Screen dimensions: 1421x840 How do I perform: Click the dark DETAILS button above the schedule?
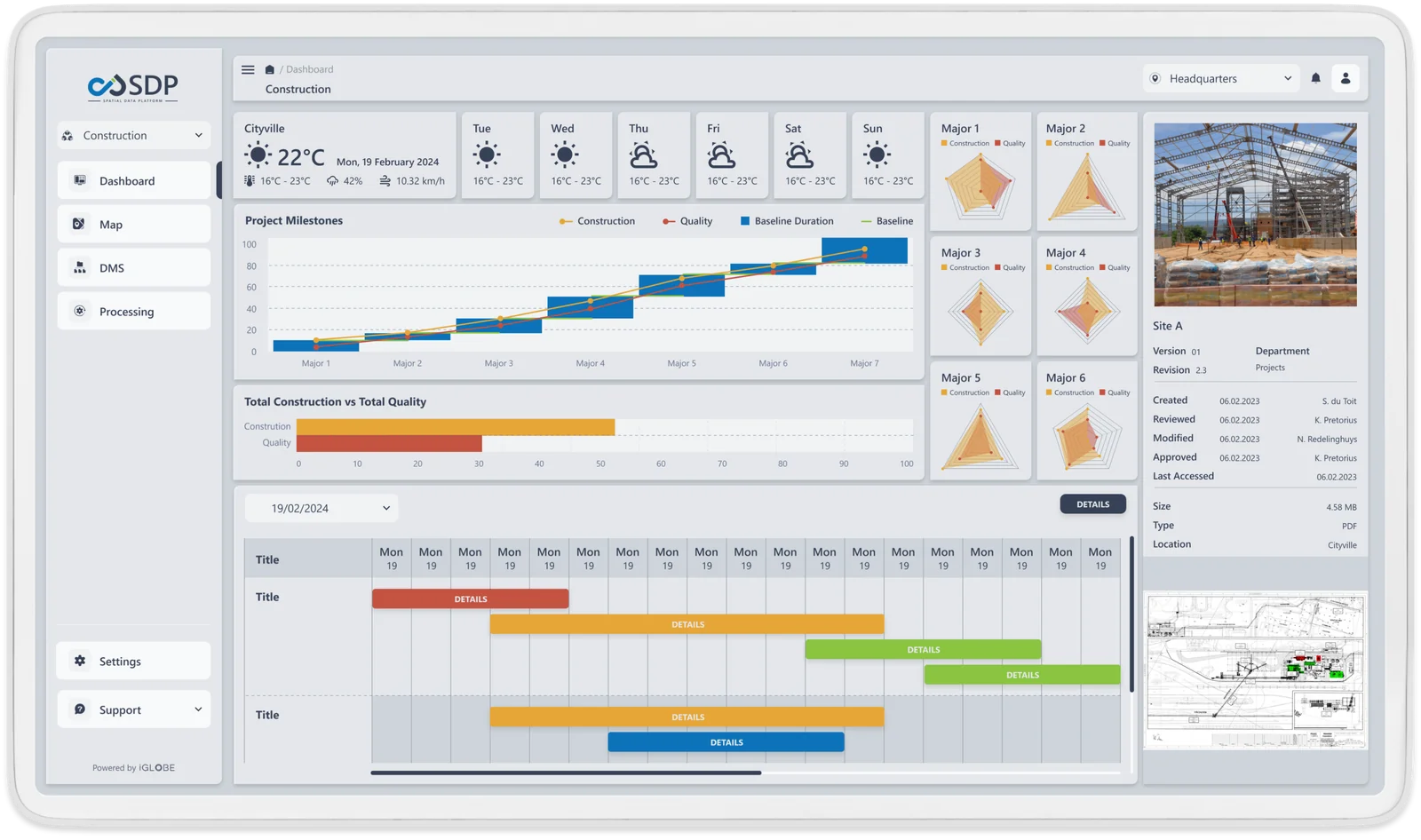pyautogui.click(x=1092, y=504)
